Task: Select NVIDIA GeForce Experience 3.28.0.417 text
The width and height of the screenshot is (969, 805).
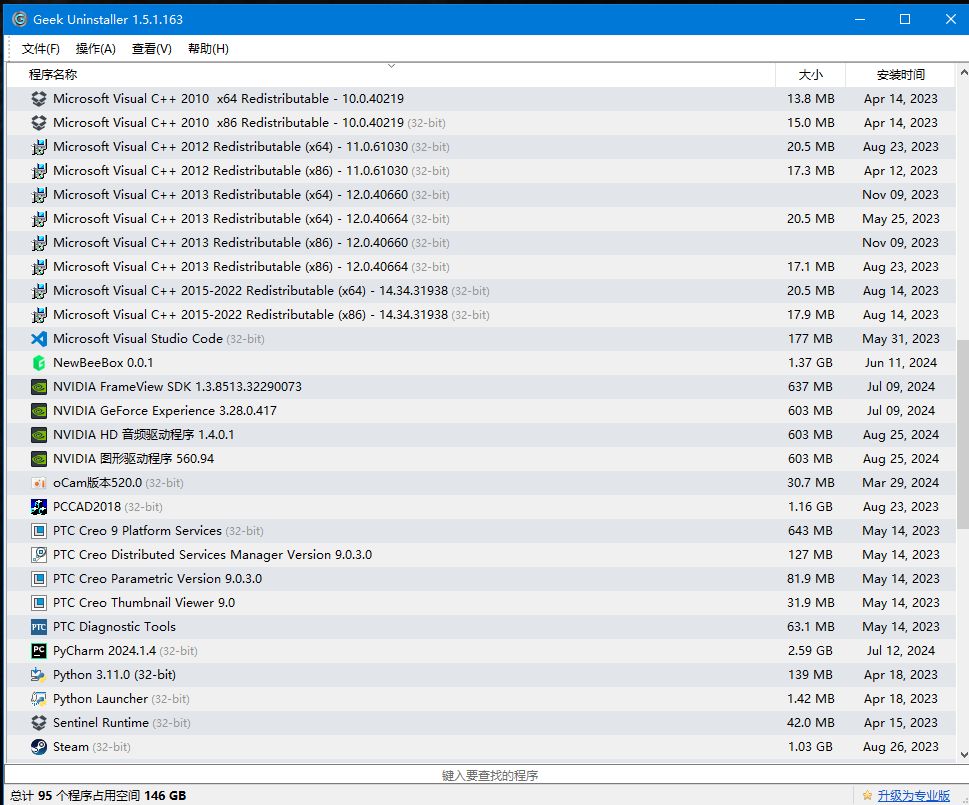Action: coord(165,411)
